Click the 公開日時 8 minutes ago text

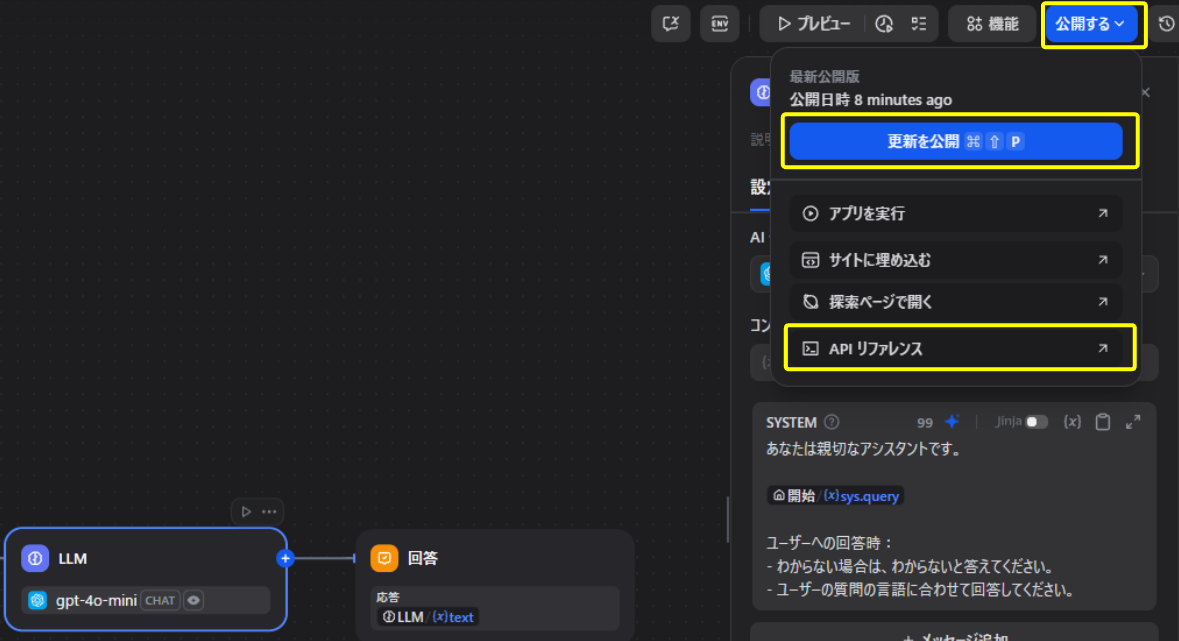pos(870,100)
